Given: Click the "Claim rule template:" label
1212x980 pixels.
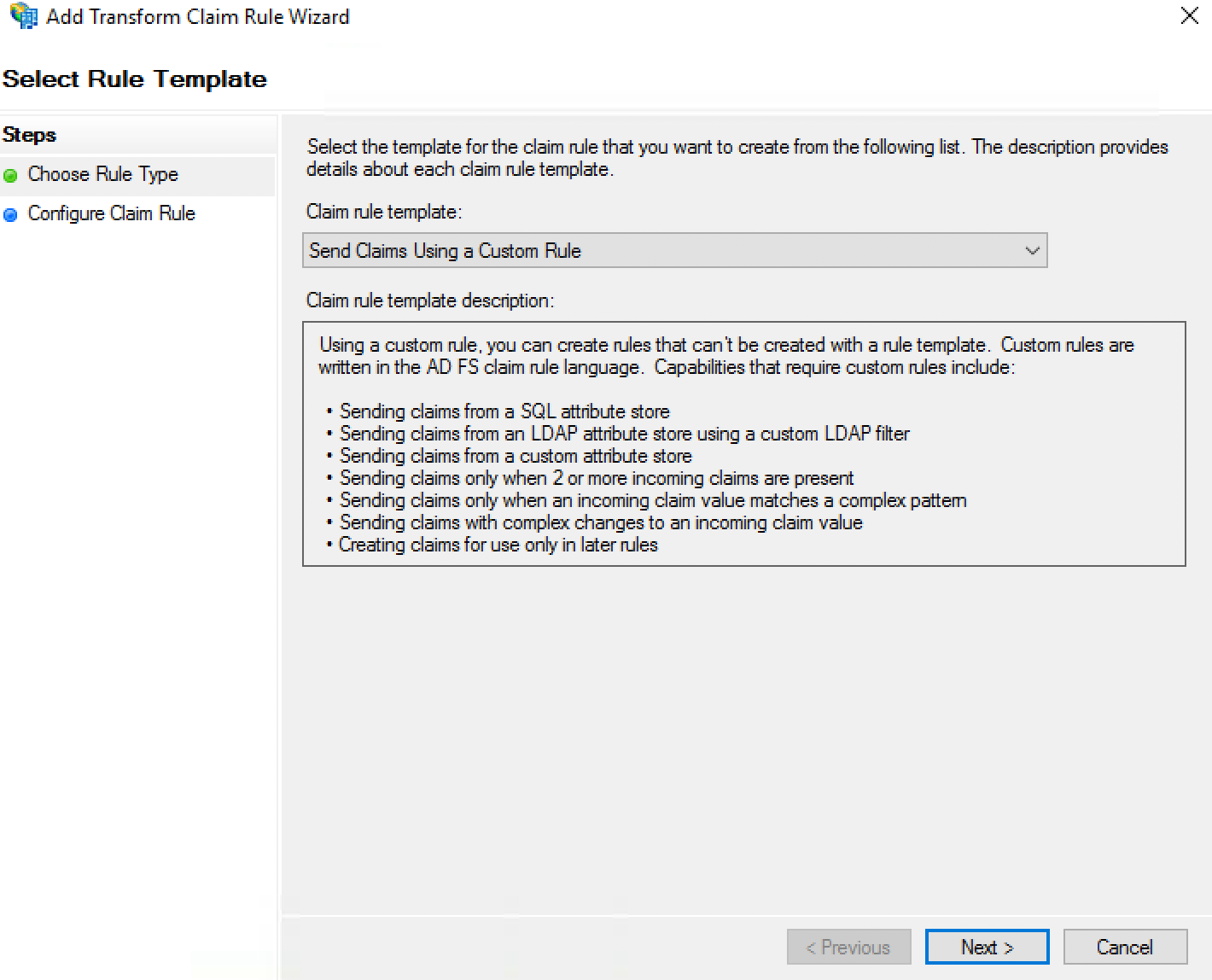Looking at the screenshot, I should (x=384, y=212).
